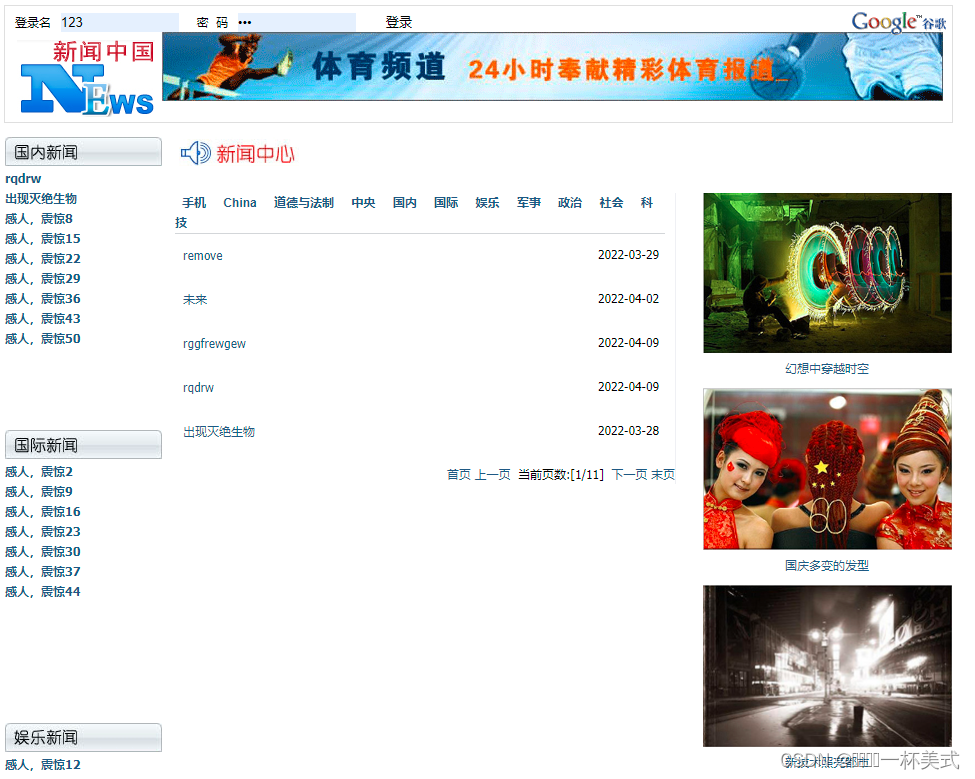
Task: Select the 社会 category
Action: coord(611,203)
